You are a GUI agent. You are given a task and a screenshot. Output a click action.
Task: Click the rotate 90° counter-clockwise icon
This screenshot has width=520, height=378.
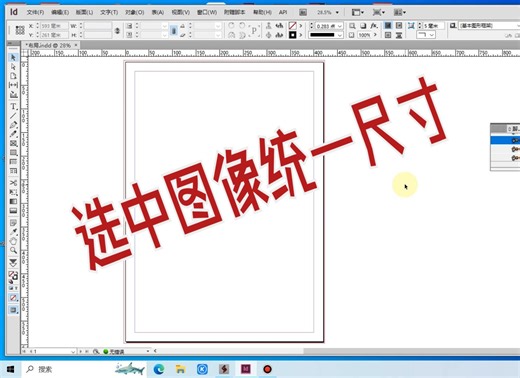[242, 26]
